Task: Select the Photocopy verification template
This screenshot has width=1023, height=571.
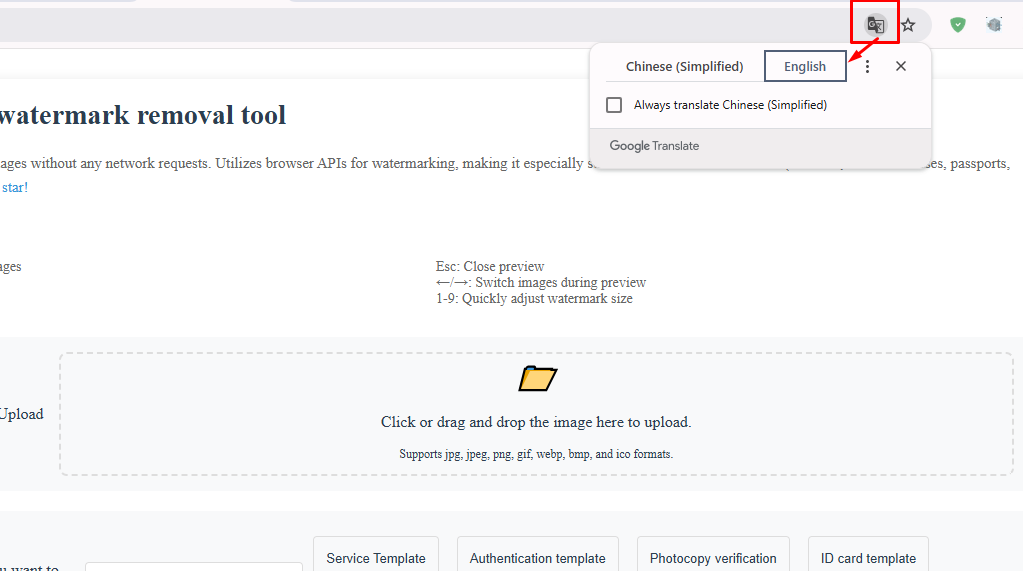Action: pyautogui.click(x=713, y=558)
